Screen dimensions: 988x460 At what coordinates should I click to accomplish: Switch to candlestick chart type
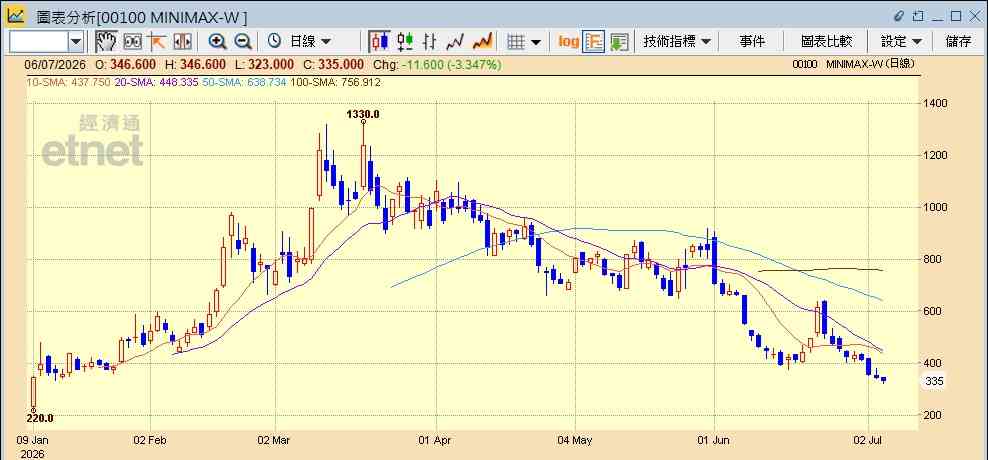point(379,42)
